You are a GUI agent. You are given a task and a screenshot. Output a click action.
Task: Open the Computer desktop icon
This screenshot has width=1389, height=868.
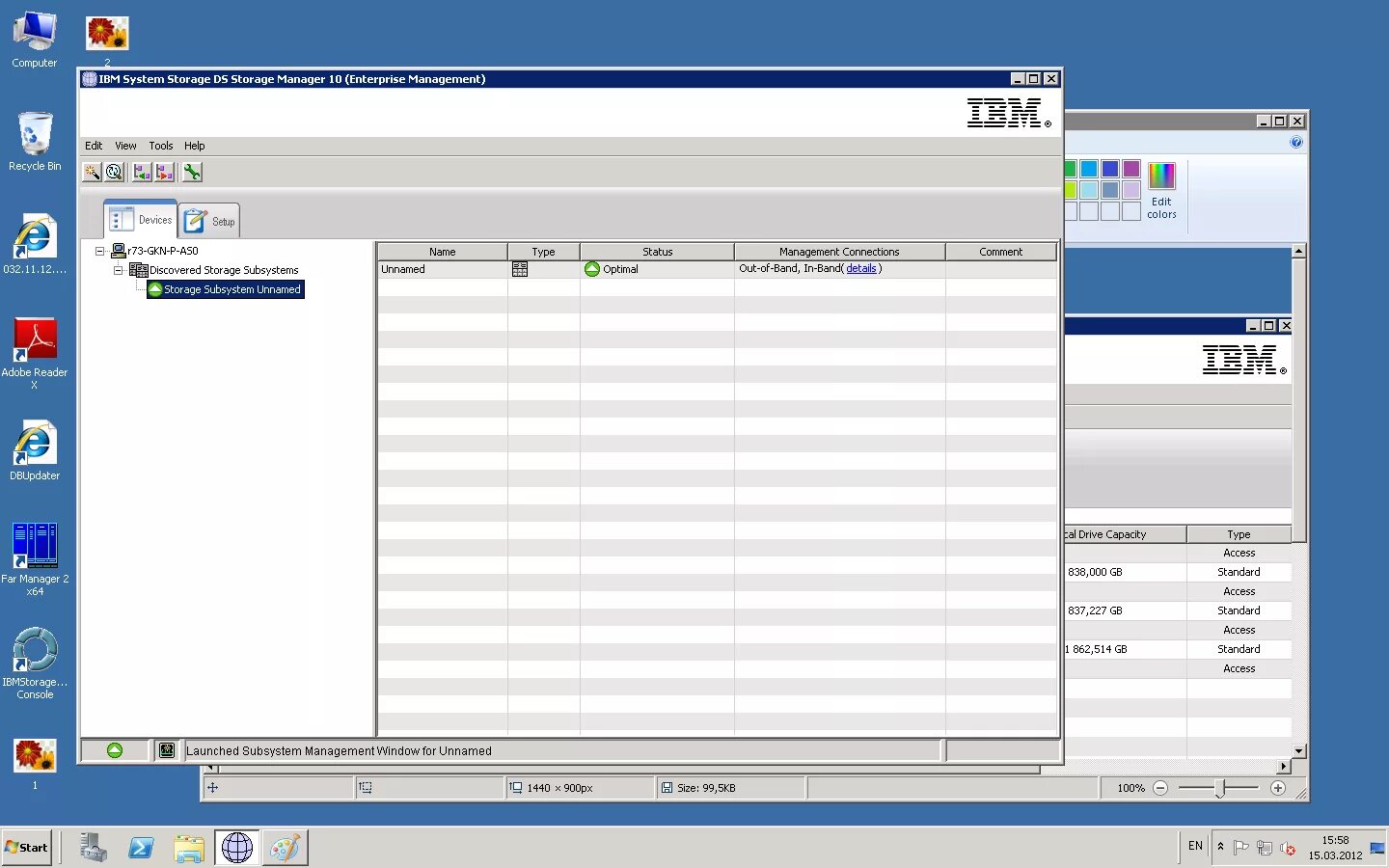pos(35,40)
